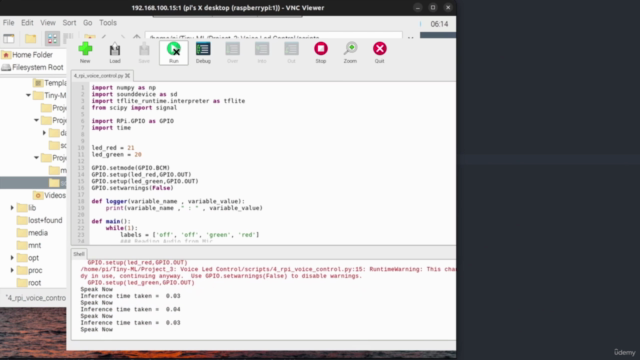Select the Videos folder in tree
Screen dimensions: 640x360
[49, 196]
